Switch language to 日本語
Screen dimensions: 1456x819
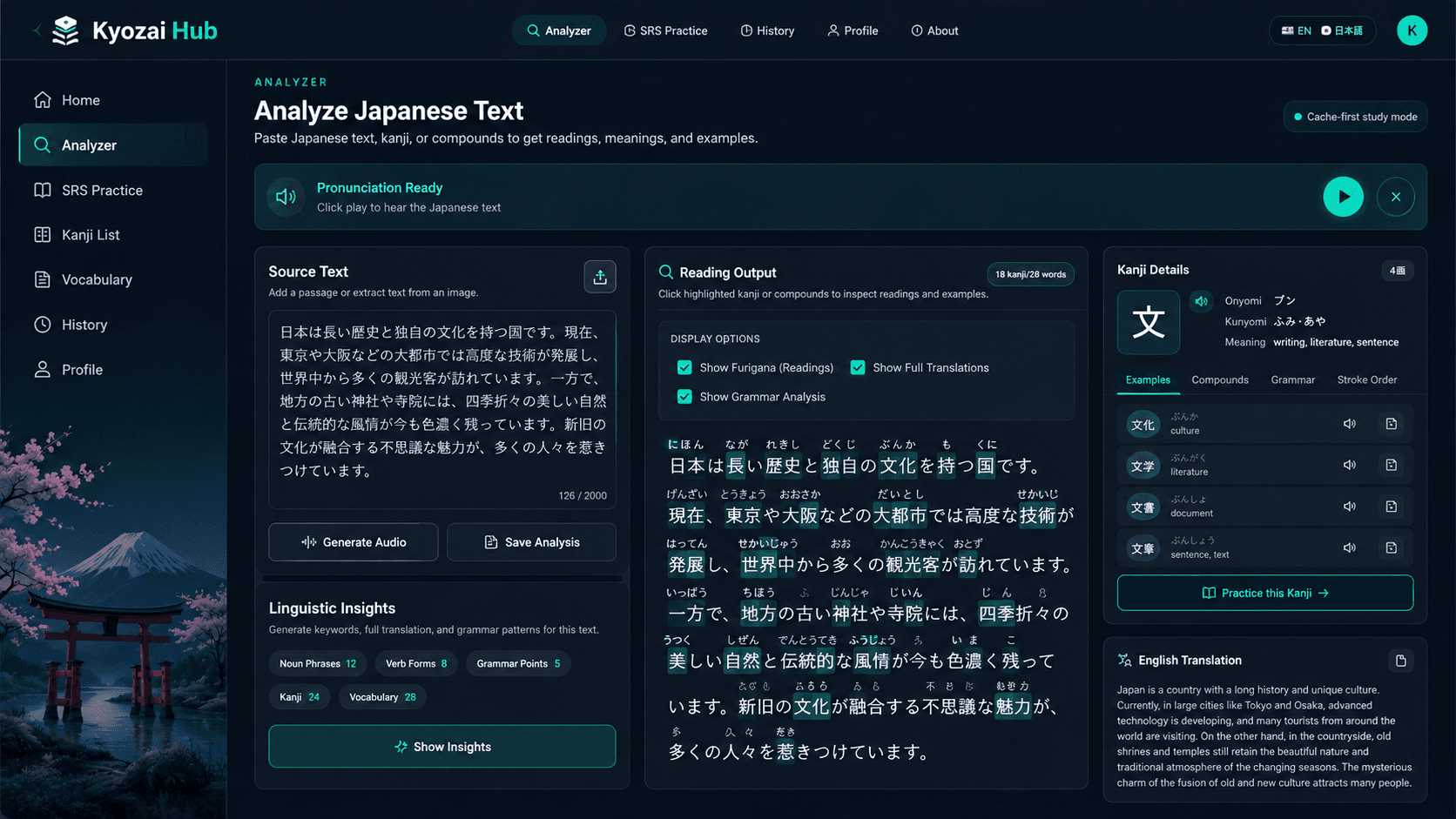(x=1342, y=30)
